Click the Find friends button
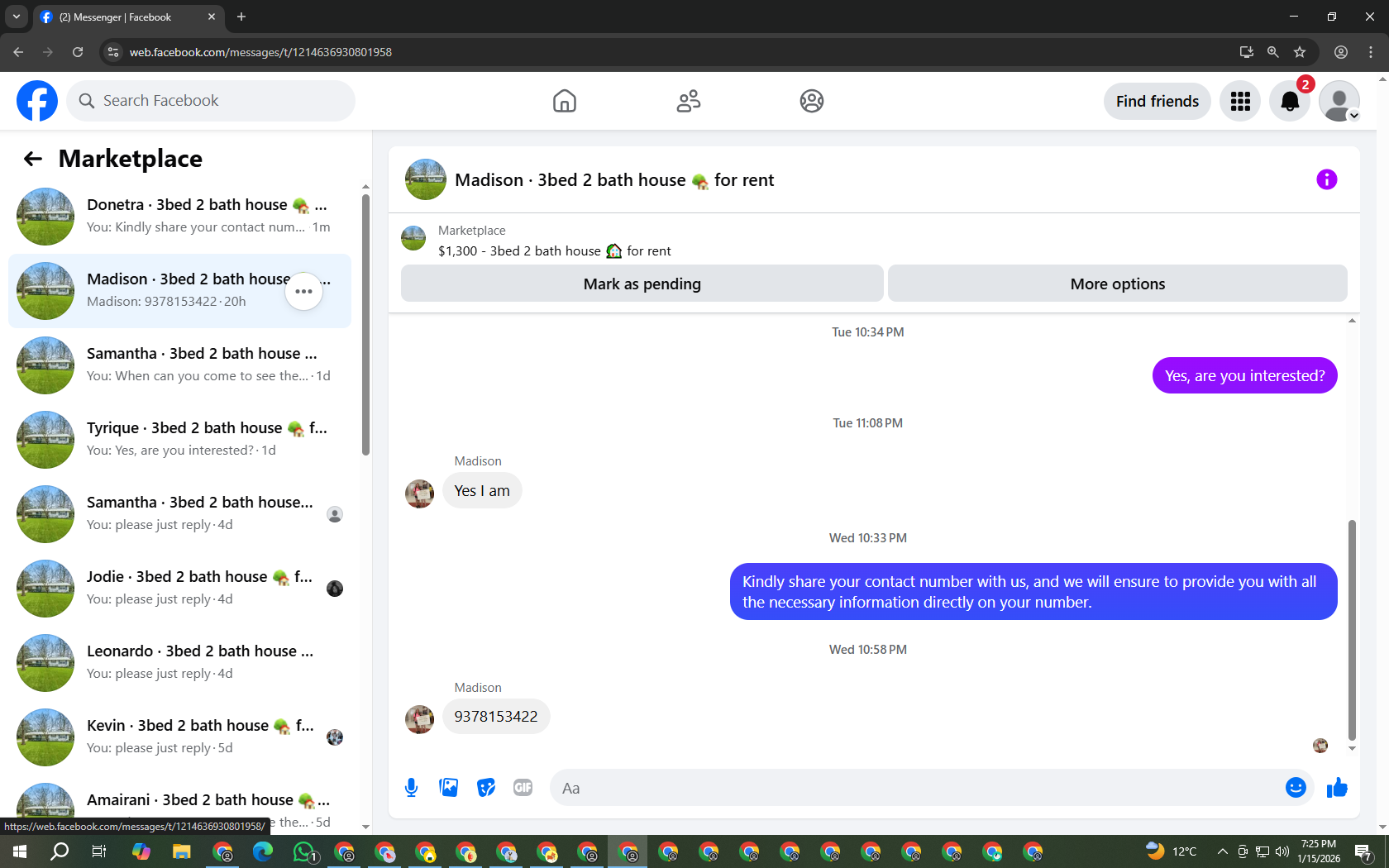The image size is (1389, 868). click(1157, 101)
